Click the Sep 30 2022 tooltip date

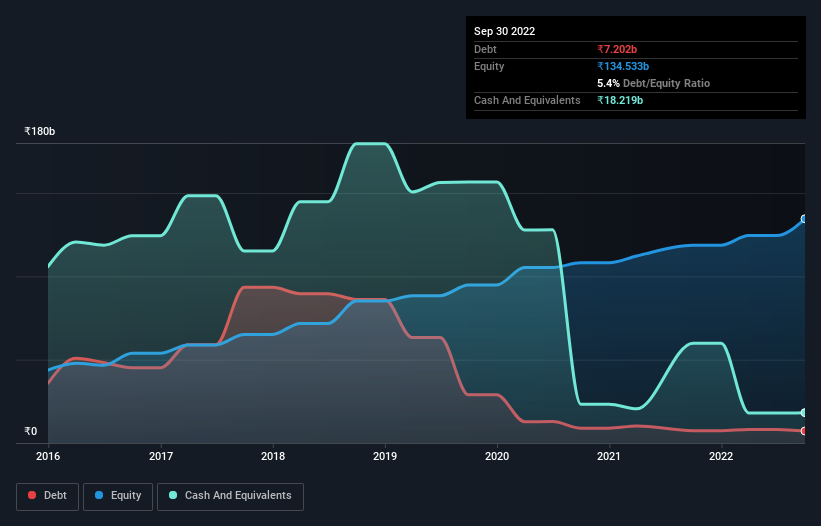click(504, 31)
